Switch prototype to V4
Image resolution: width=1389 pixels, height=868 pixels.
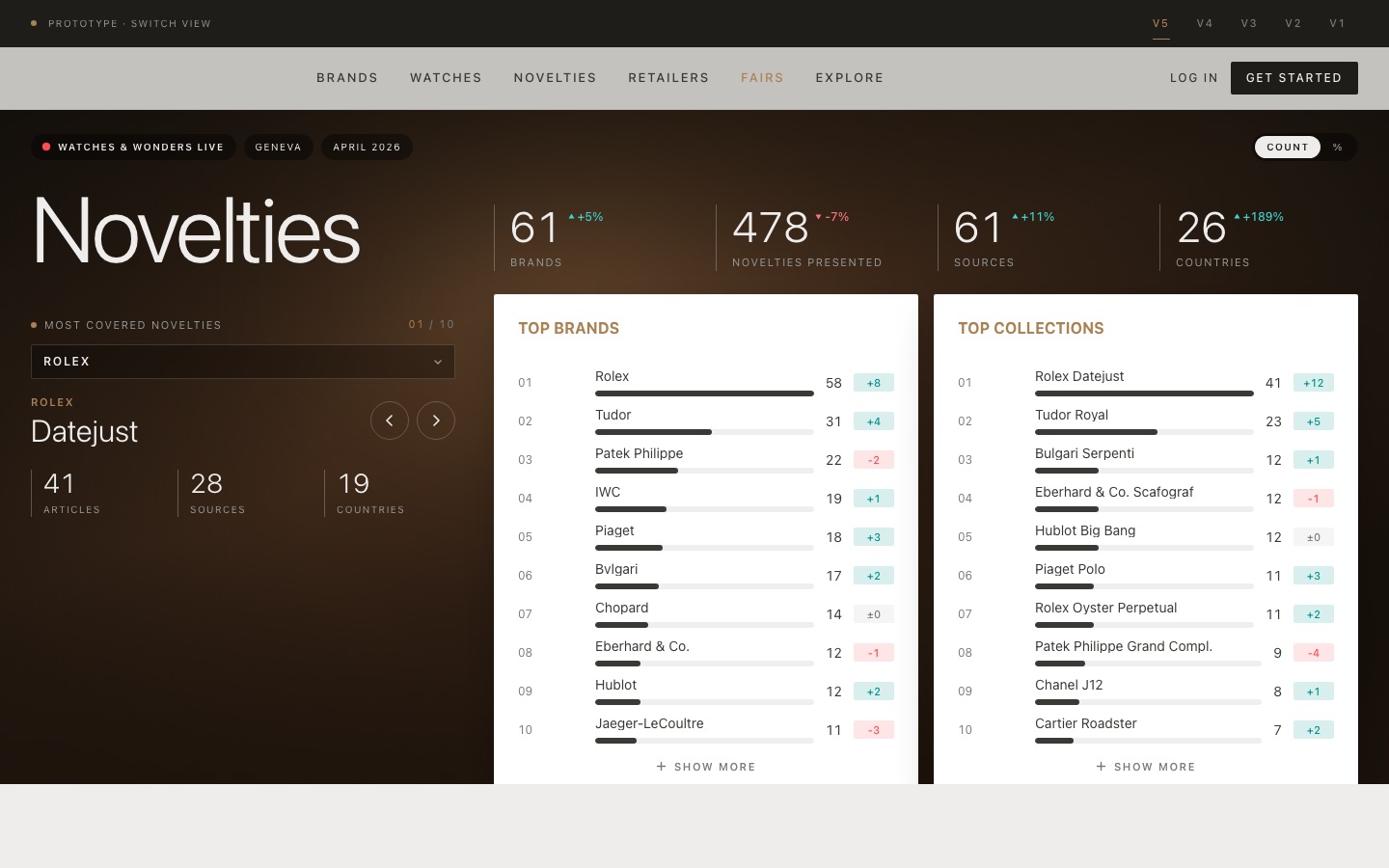1205,23
